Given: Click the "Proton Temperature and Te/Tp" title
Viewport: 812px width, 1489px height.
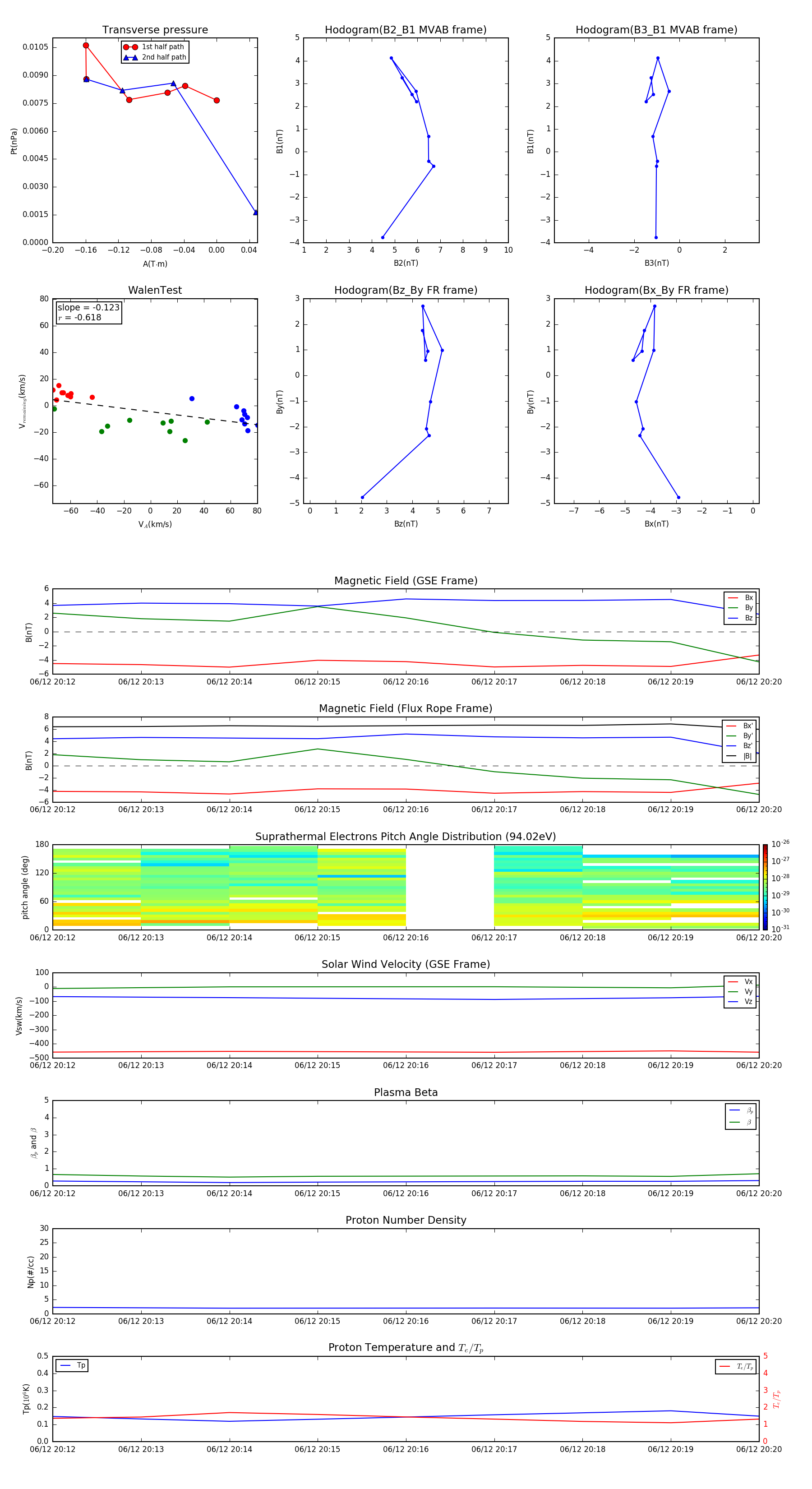Looking at the screenshot, I should tap(406, 1348).
